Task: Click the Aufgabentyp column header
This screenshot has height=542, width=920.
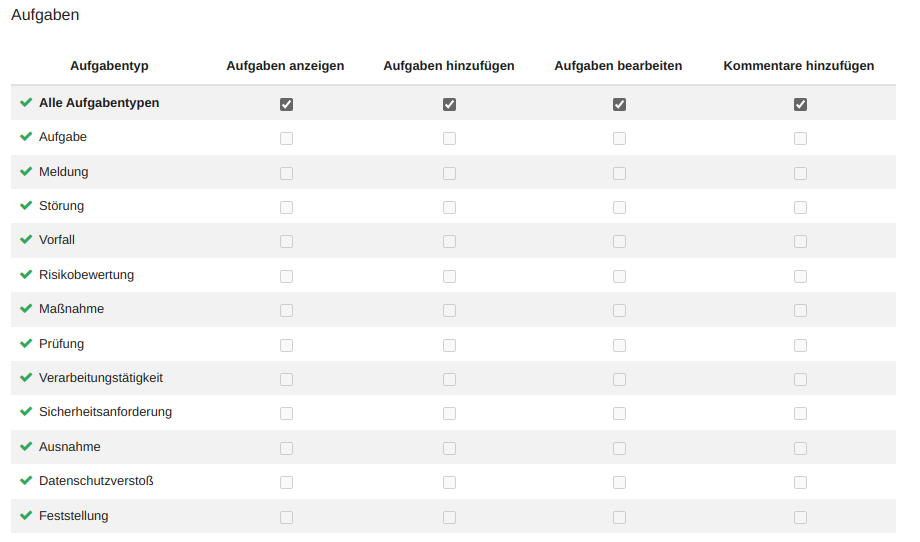Action: 109,66
